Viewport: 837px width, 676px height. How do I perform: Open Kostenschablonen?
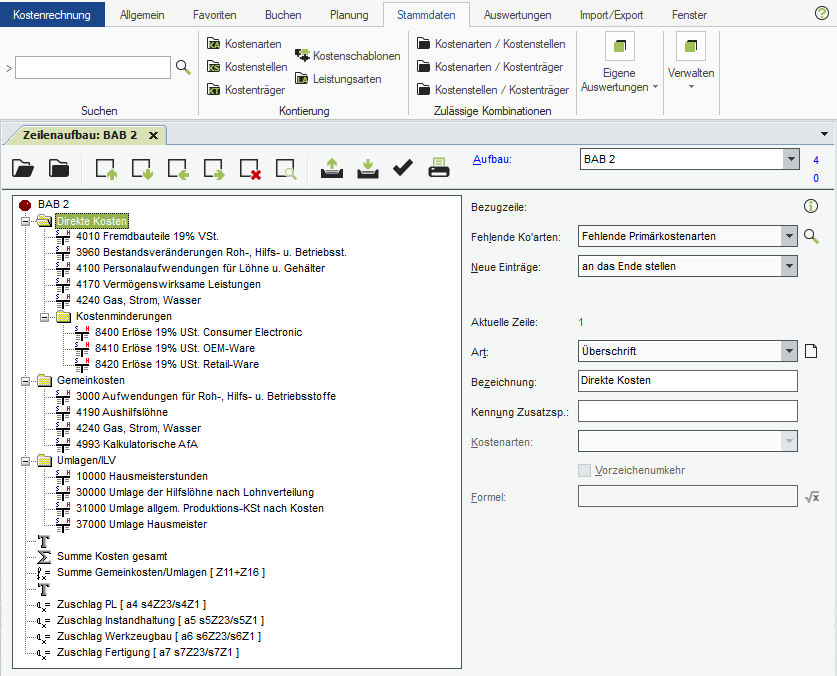[x=348, y=56]
